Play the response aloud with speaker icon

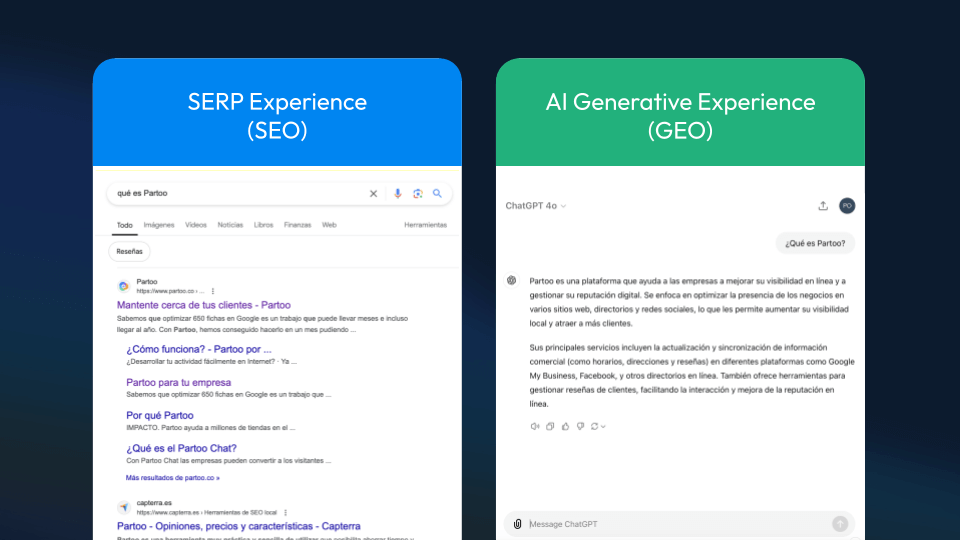pyautogui.click(x=534, y=426)
